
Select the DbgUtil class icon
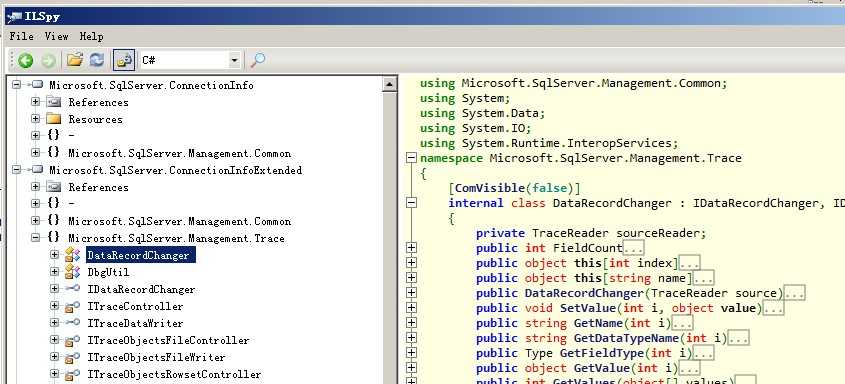(73, 272)
